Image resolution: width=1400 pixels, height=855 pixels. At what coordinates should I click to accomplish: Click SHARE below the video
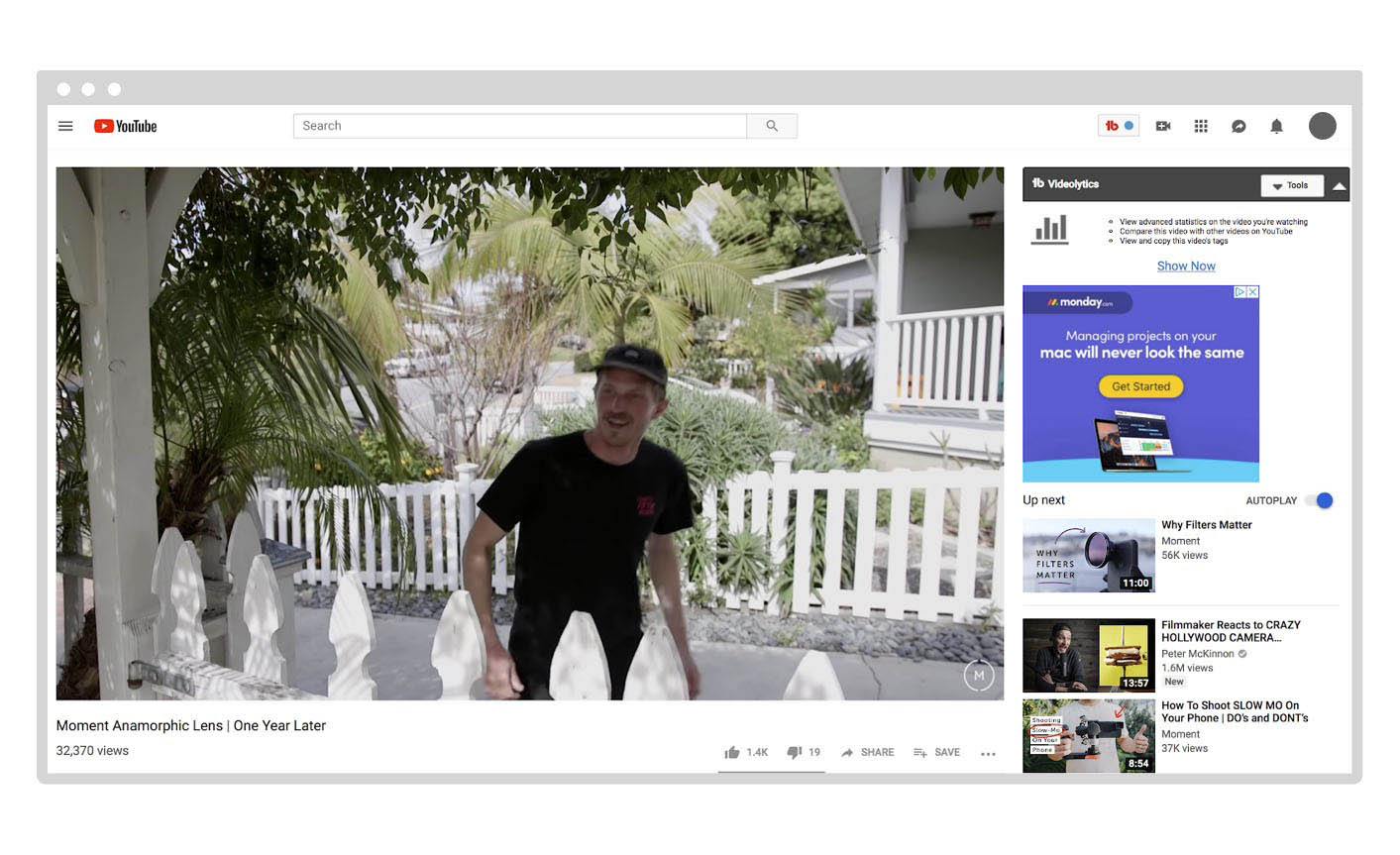pyautogui.click(x=868, y=753)
